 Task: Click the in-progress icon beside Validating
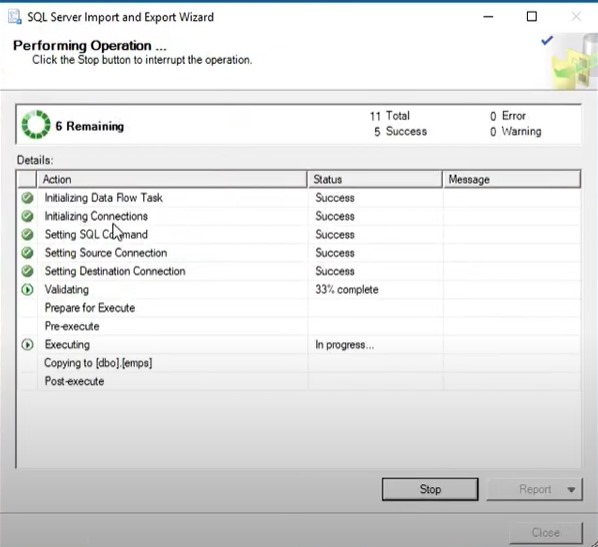click(x=27, y=290)
